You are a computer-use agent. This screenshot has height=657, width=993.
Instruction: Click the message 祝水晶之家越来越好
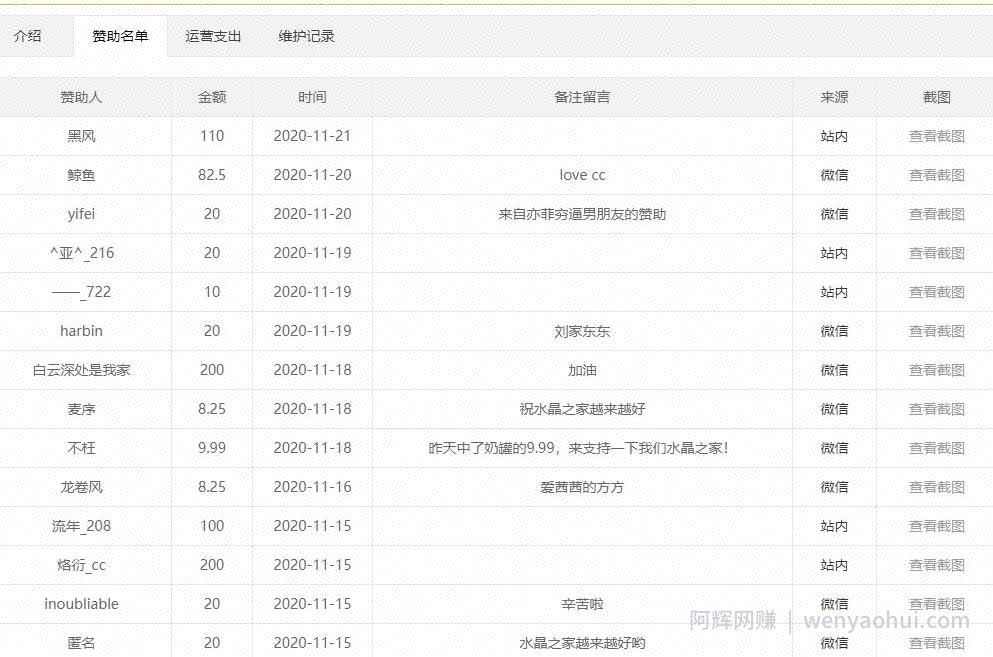pyautogui.click(x=582, y=409)
